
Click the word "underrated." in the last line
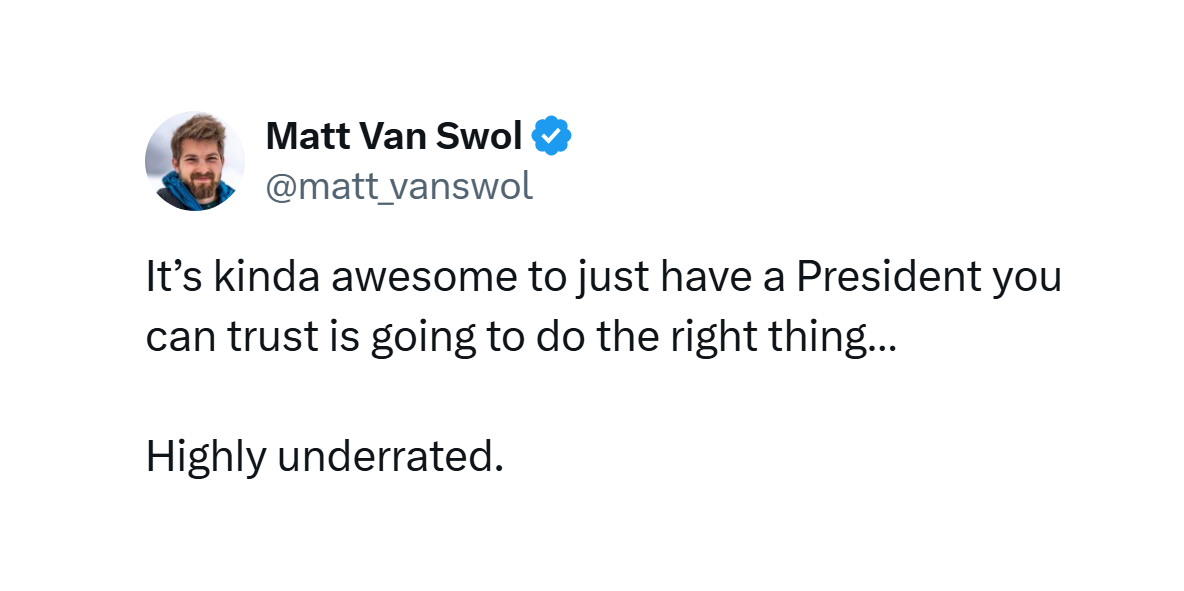tap(390, 456)
